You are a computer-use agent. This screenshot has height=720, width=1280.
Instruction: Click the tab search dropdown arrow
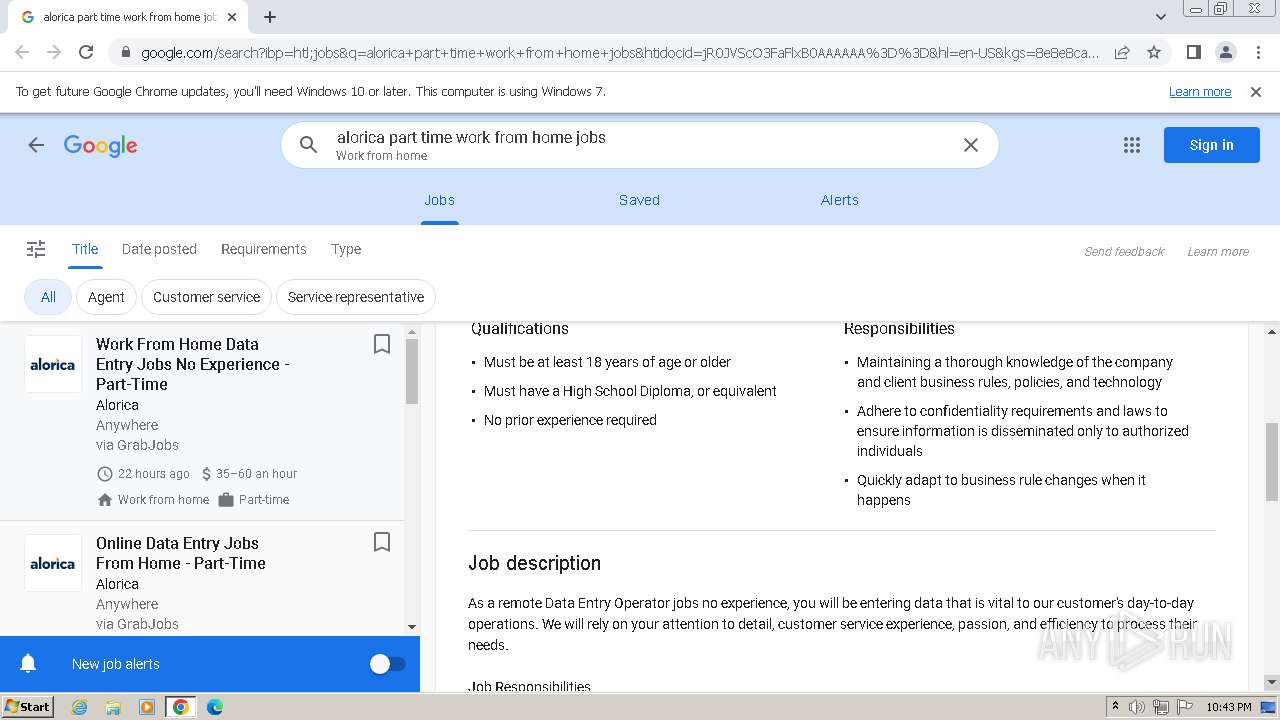(1160, 17)
